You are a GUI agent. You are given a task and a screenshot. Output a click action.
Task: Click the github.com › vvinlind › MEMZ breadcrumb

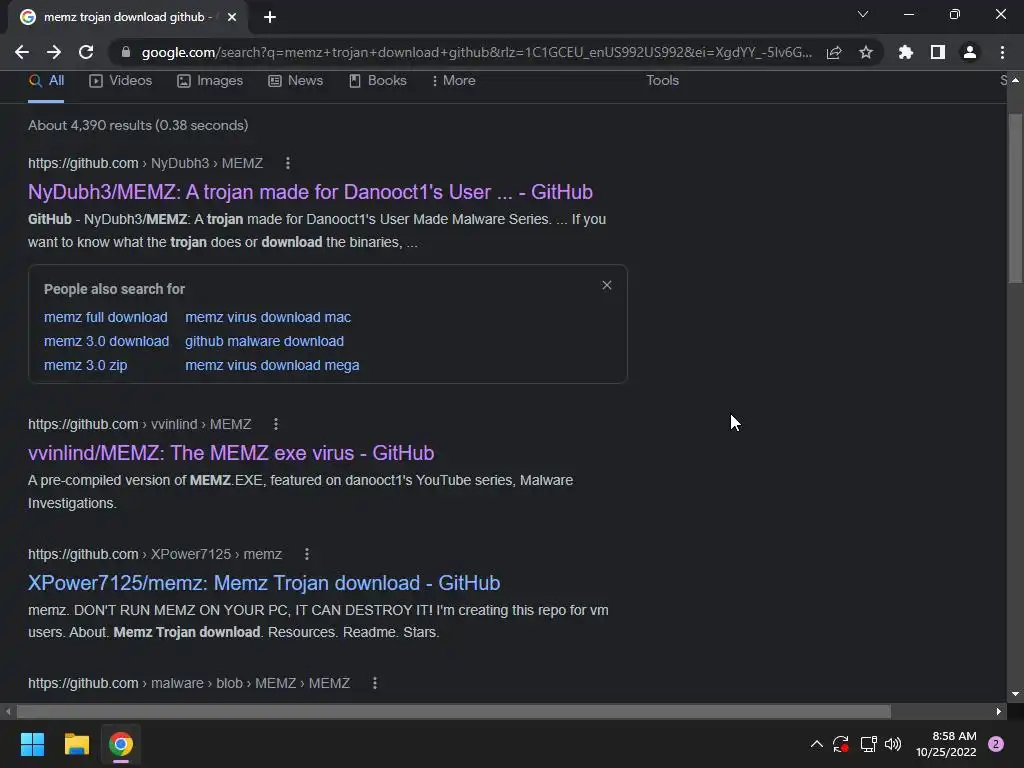[x=139, y=424]
